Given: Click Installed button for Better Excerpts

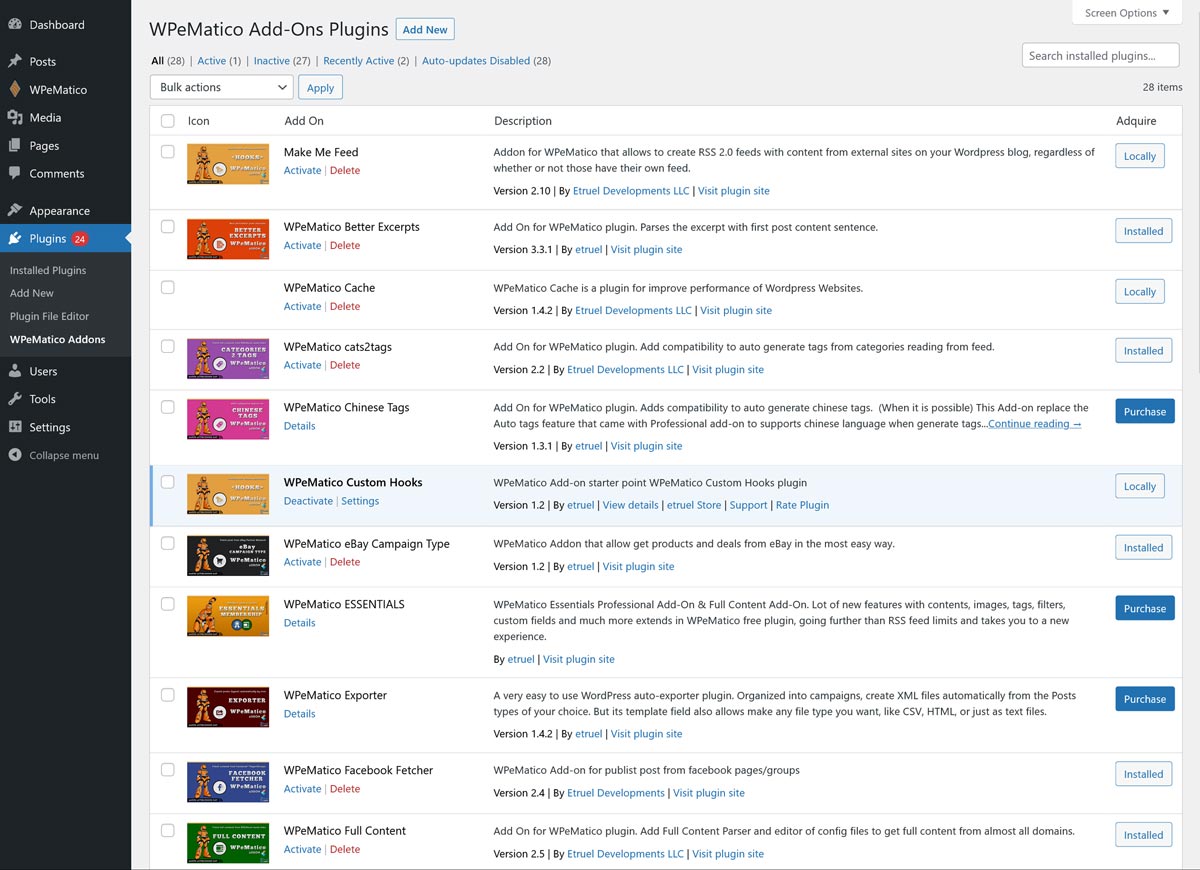Looking at the screenshot, I should click(1143, 231).
